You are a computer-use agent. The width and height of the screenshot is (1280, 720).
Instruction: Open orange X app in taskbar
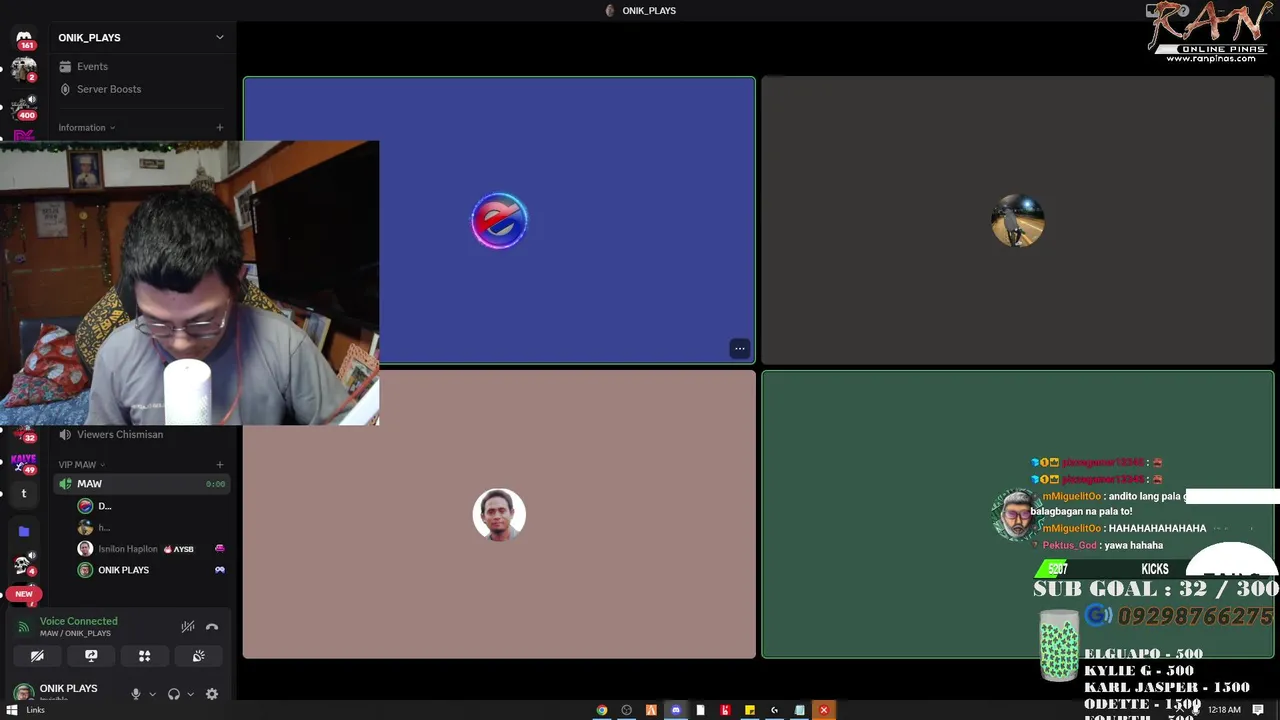pos(824,710)
